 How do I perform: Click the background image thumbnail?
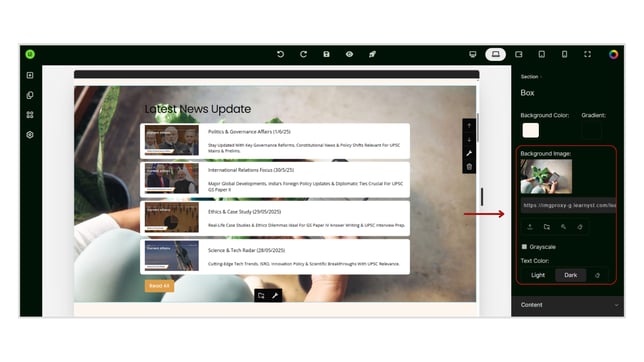[x=546, y=176]
